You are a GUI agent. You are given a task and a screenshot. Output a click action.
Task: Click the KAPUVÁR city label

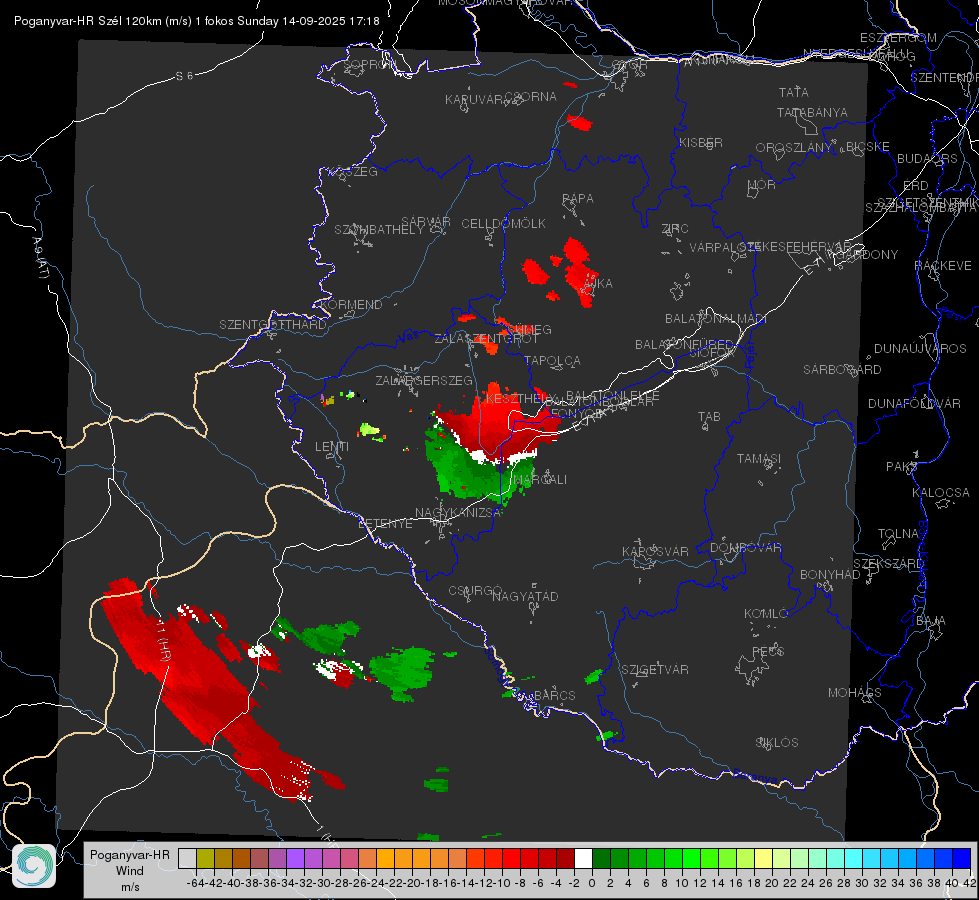[475, 100]
